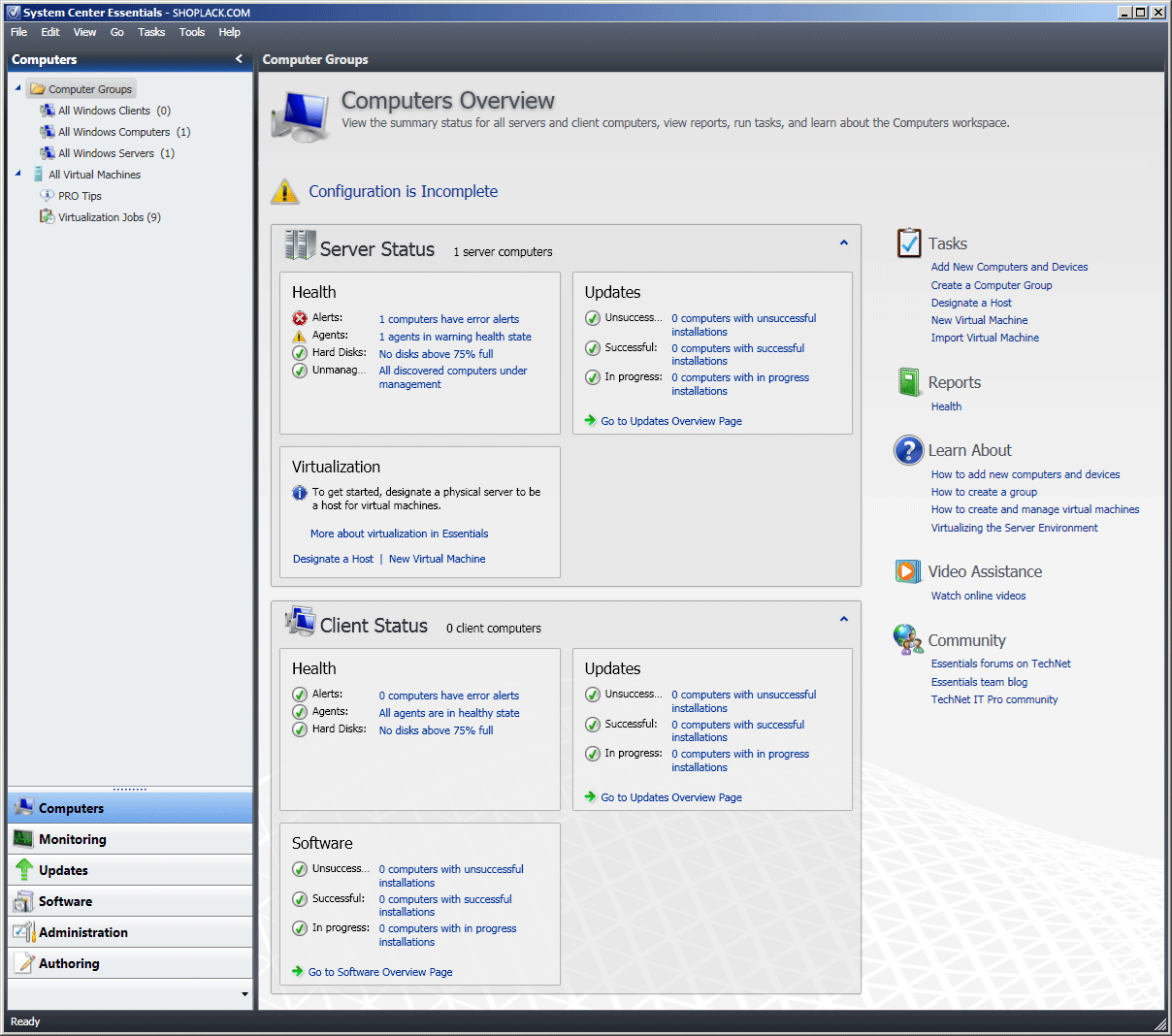The width and height of the screenshot is (1172, 1036).
Task: Click the green check beside server Hard Disks
Action: click(300, 353)
